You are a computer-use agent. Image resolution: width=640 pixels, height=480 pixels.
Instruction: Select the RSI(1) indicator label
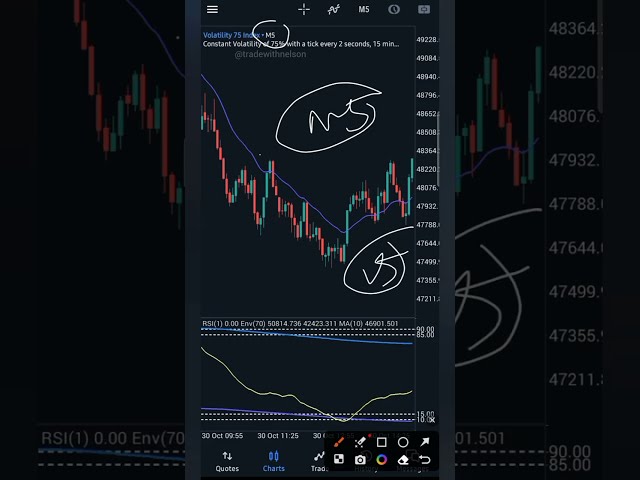[220, 324]
